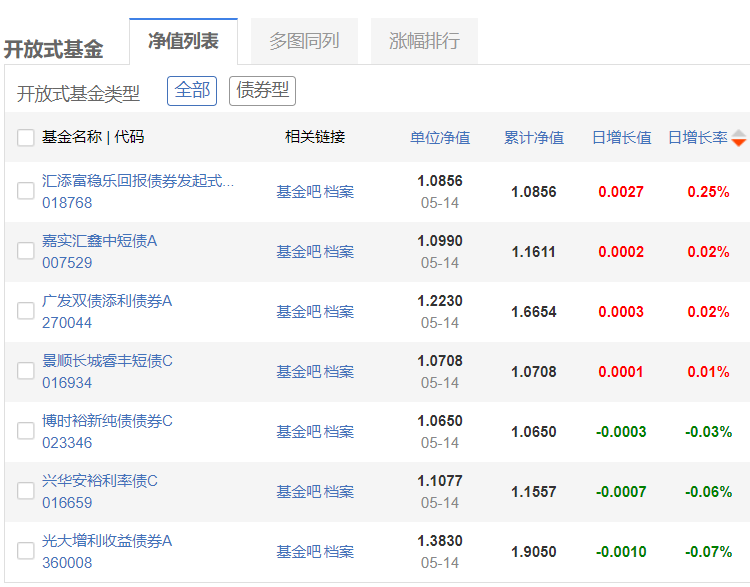The image size is (750, 587).
Task: Sort by 累计净值 column header
Action: pos(534,138)
